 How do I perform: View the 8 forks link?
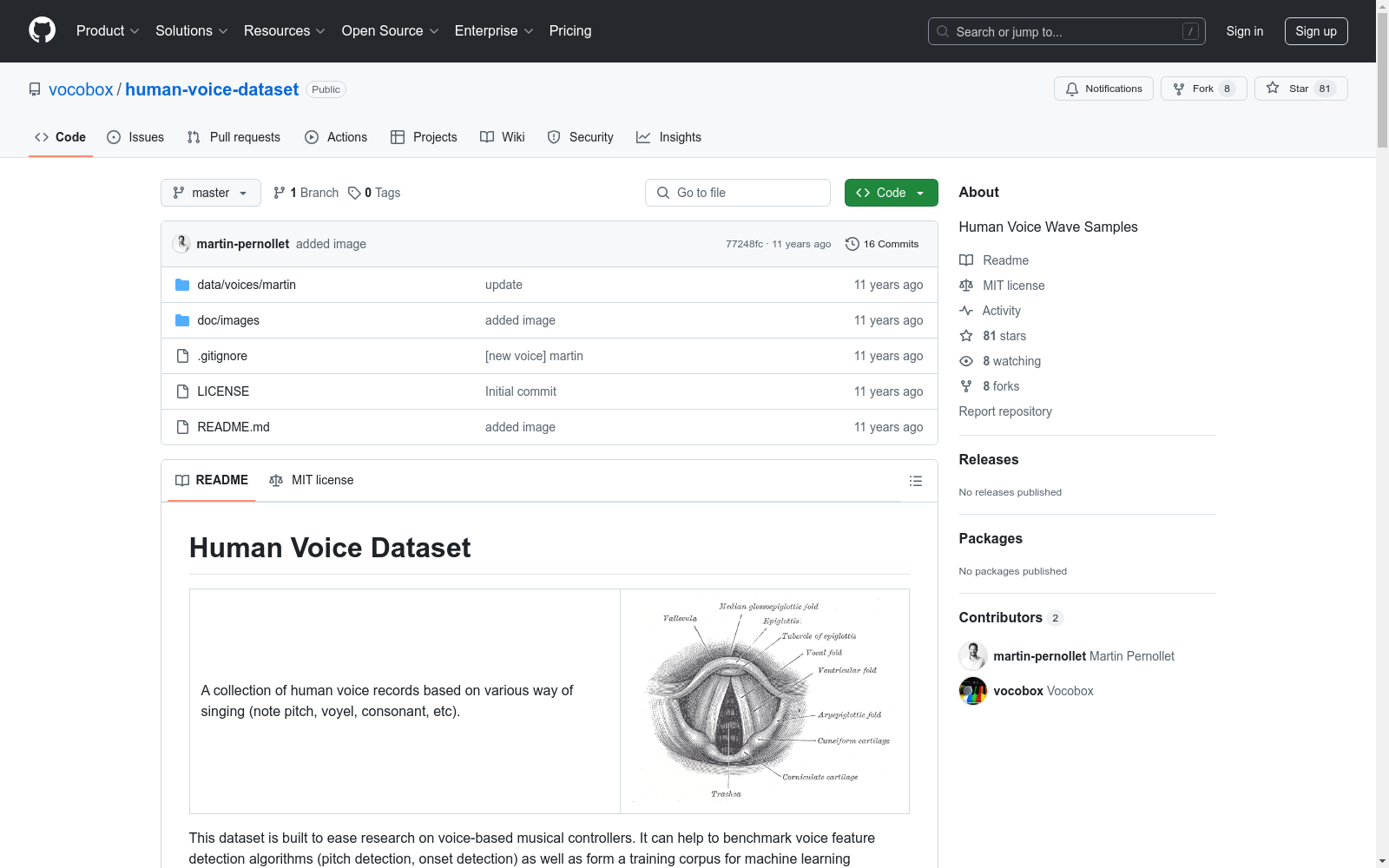pos(990,386)
